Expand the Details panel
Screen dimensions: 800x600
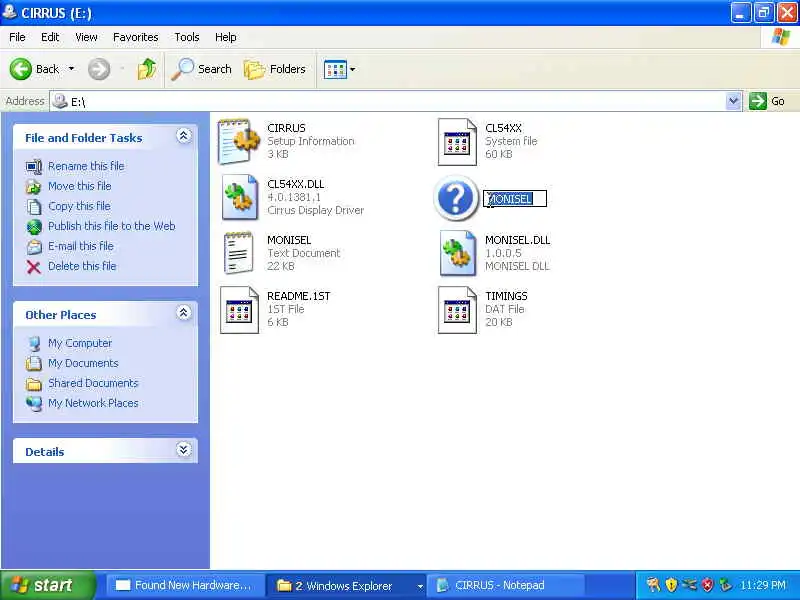(x=184, y=449)
